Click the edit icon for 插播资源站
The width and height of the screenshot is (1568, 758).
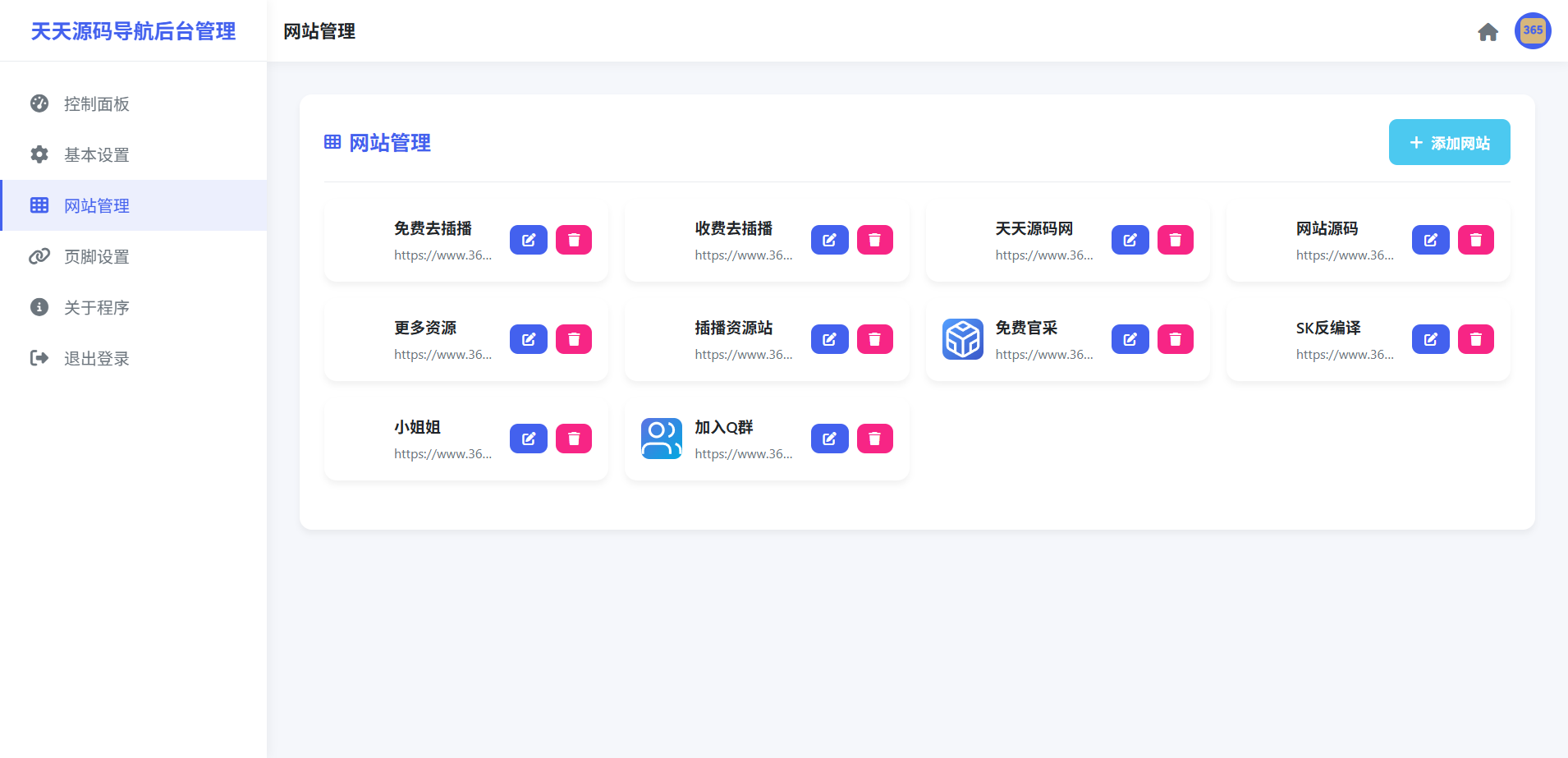(x=830, y=338)
